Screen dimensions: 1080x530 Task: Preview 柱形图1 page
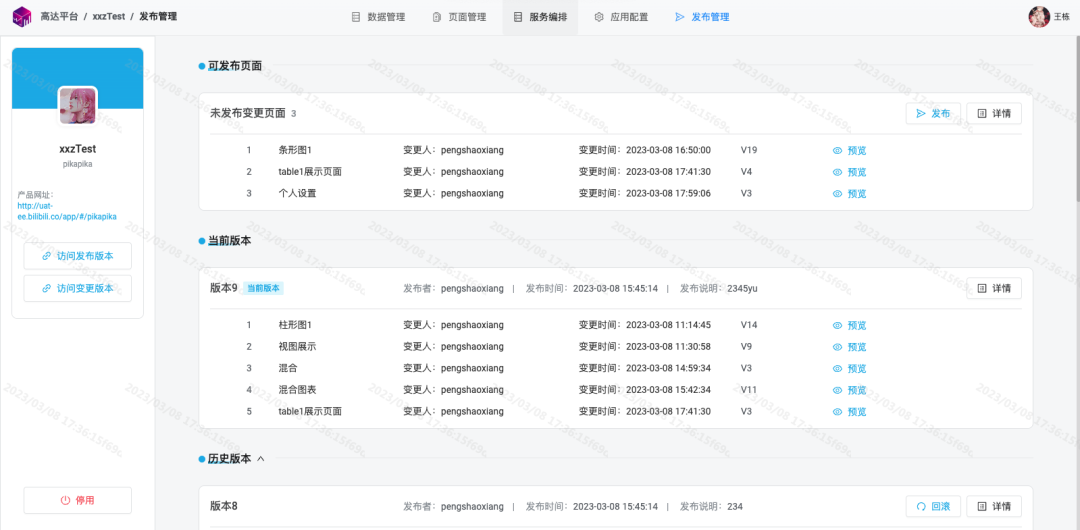click(849, 325)
